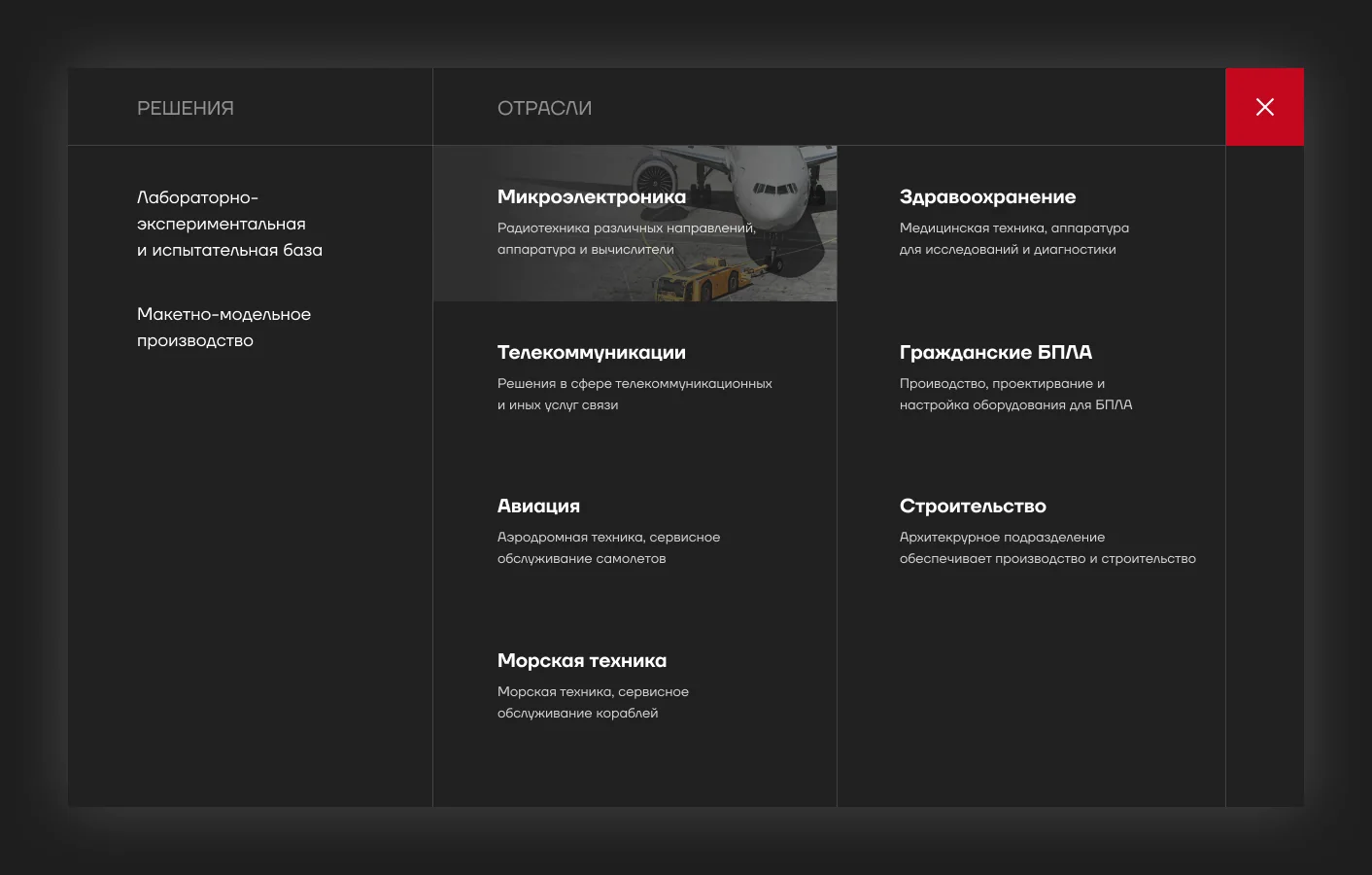Click text 'Морская техника, сервисное'

pos(593,692)
